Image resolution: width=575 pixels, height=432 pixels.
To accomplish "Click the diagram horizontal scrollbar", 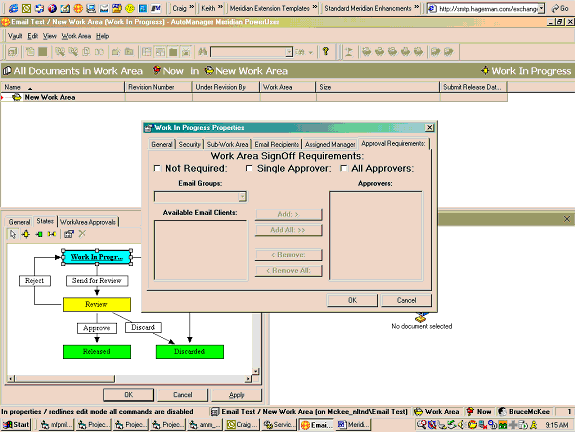I will pos(129,378).
